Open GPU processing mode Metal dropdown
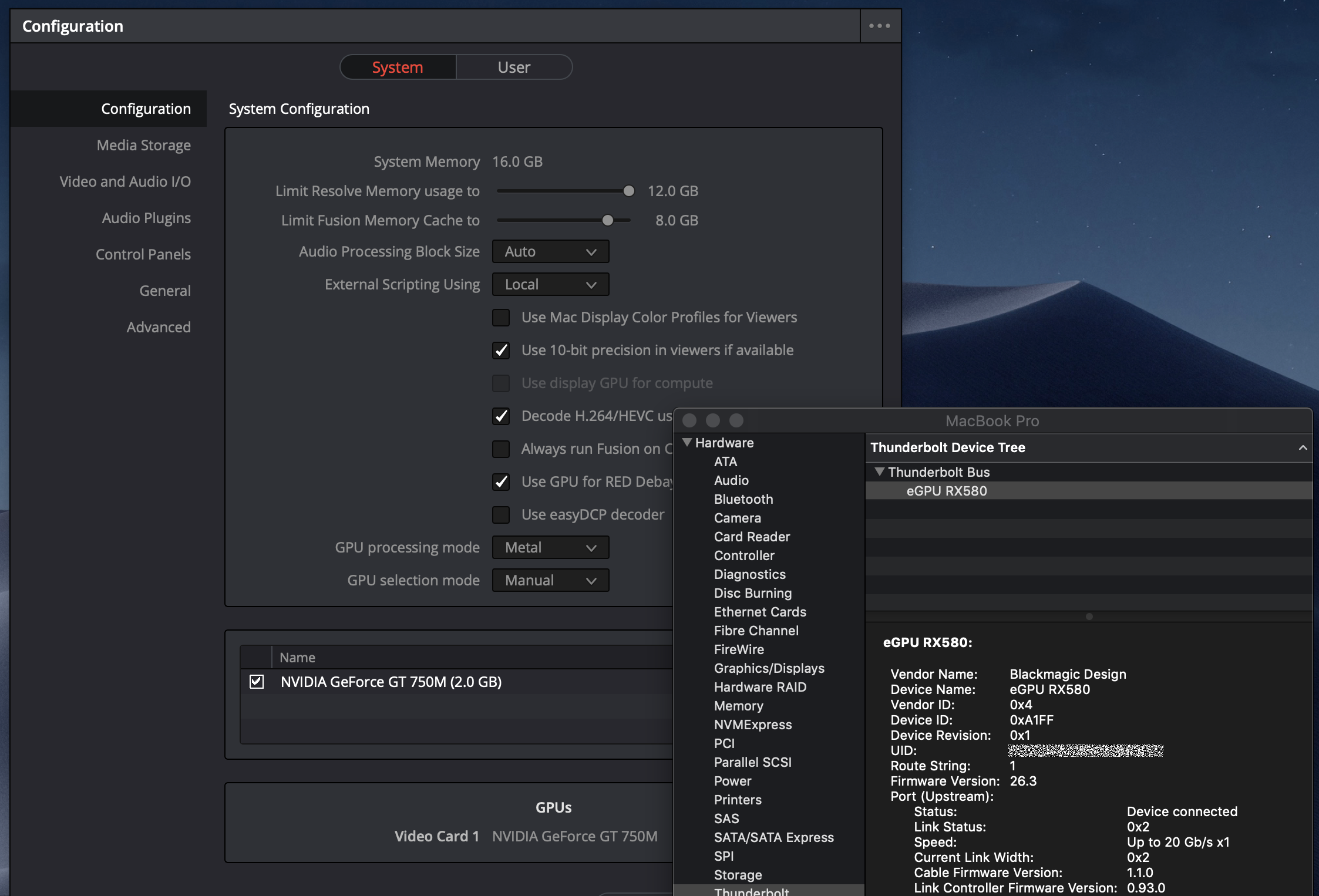1319x896 pixels. point(550,547)
